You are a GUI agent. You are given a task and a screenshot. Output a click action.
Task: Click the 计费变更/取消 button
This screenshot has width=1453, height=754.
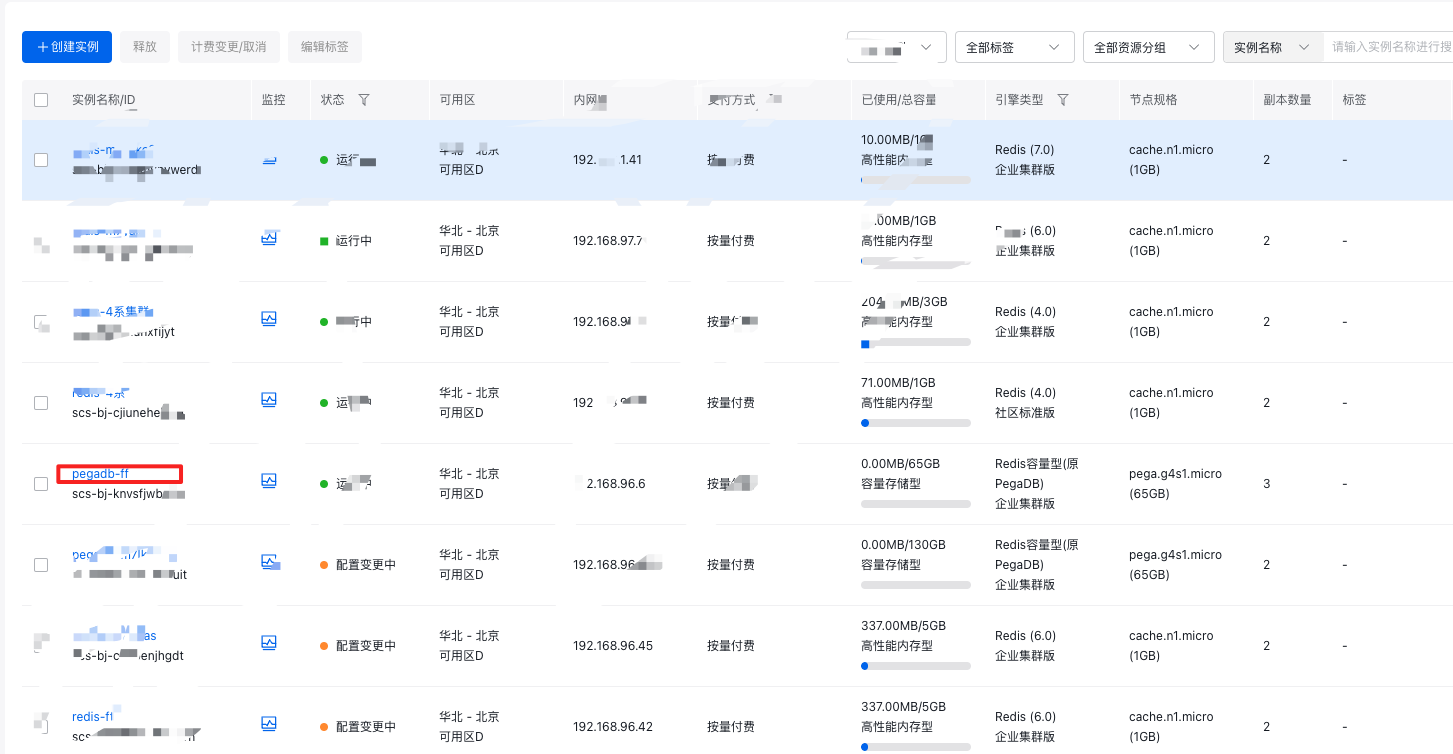tap(229, 47)
